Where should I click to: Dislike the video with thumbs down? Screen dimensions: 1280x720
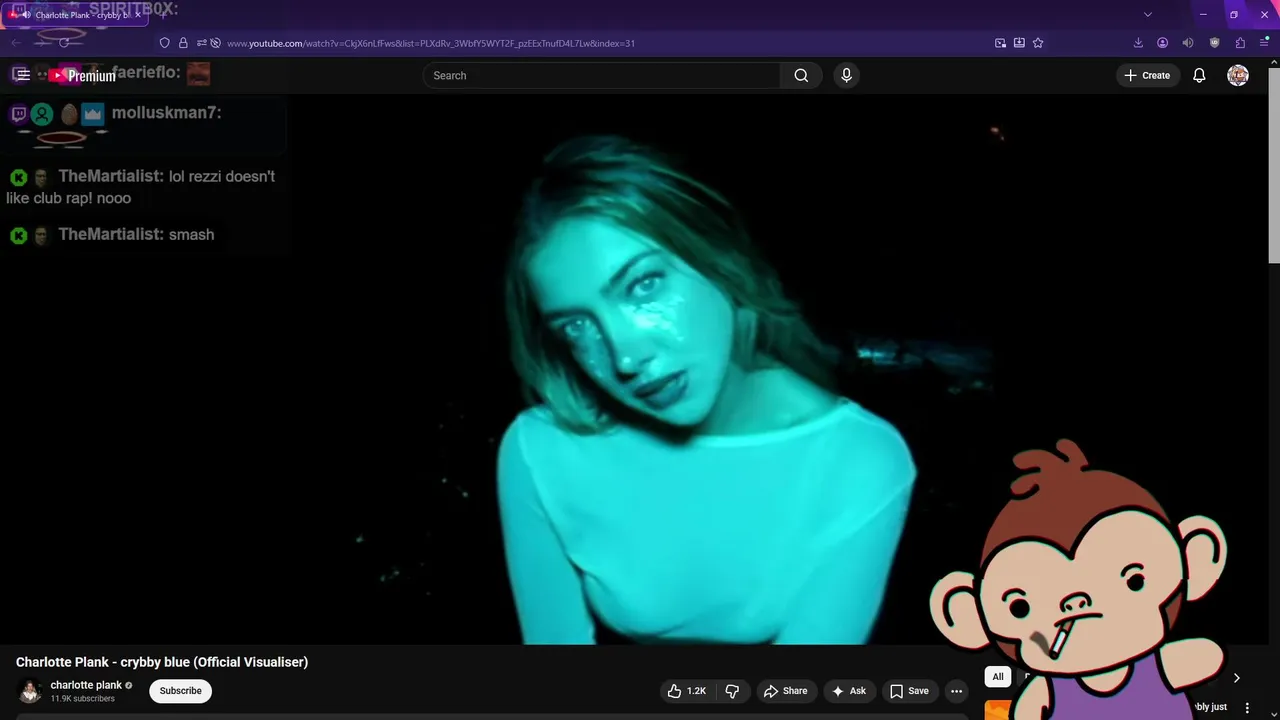pyautogui.click(x=732, y=691)
